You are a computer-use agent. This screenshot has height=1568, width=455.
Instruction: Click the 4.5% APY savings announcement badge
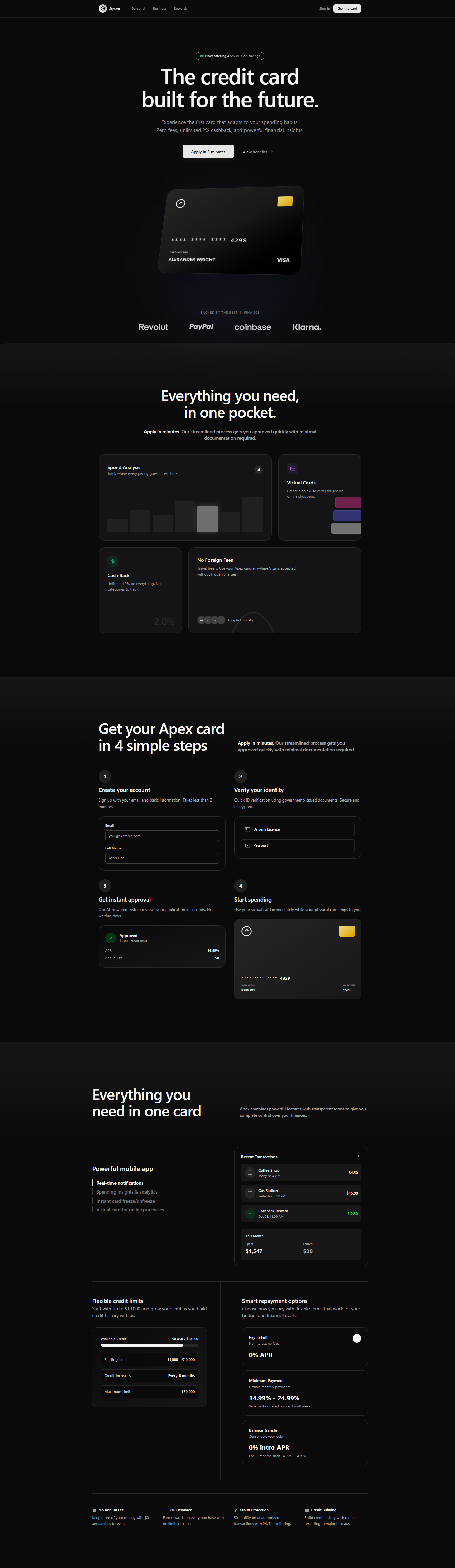coord(230,55)
